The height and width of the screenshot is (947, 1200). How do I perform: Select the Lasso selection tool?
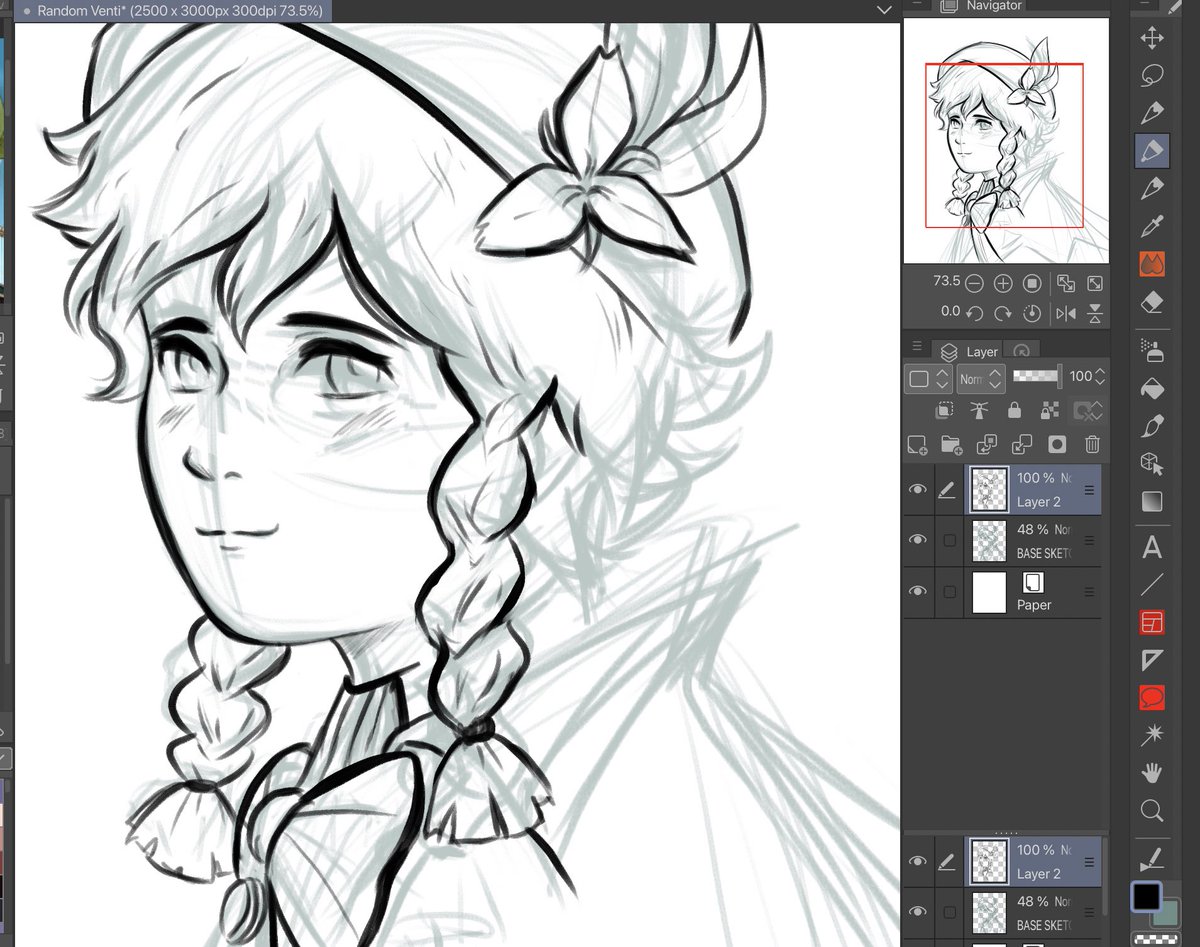coord(1152,76)
